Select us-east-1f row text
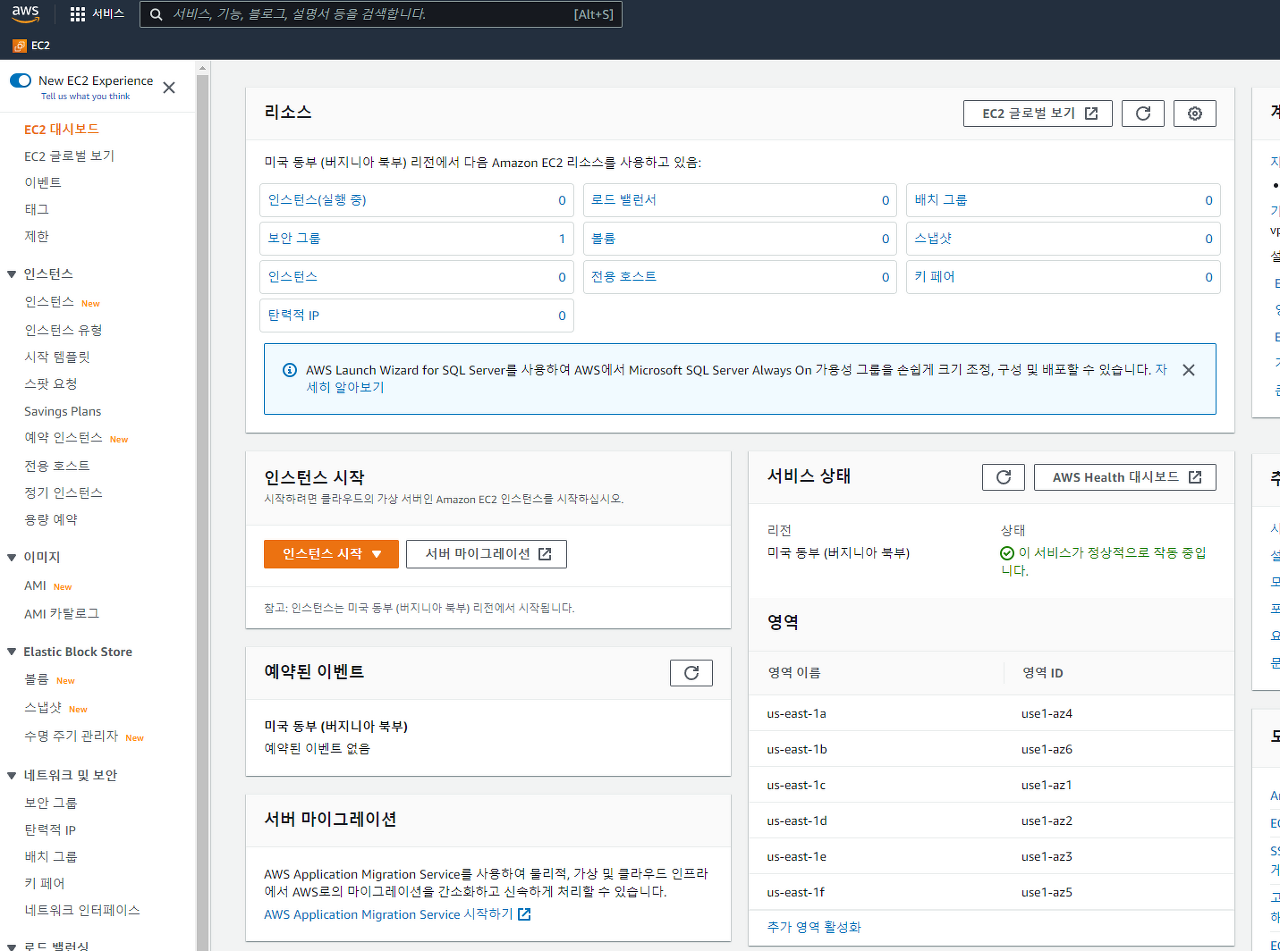1280x951 pixels. [796, 892]
